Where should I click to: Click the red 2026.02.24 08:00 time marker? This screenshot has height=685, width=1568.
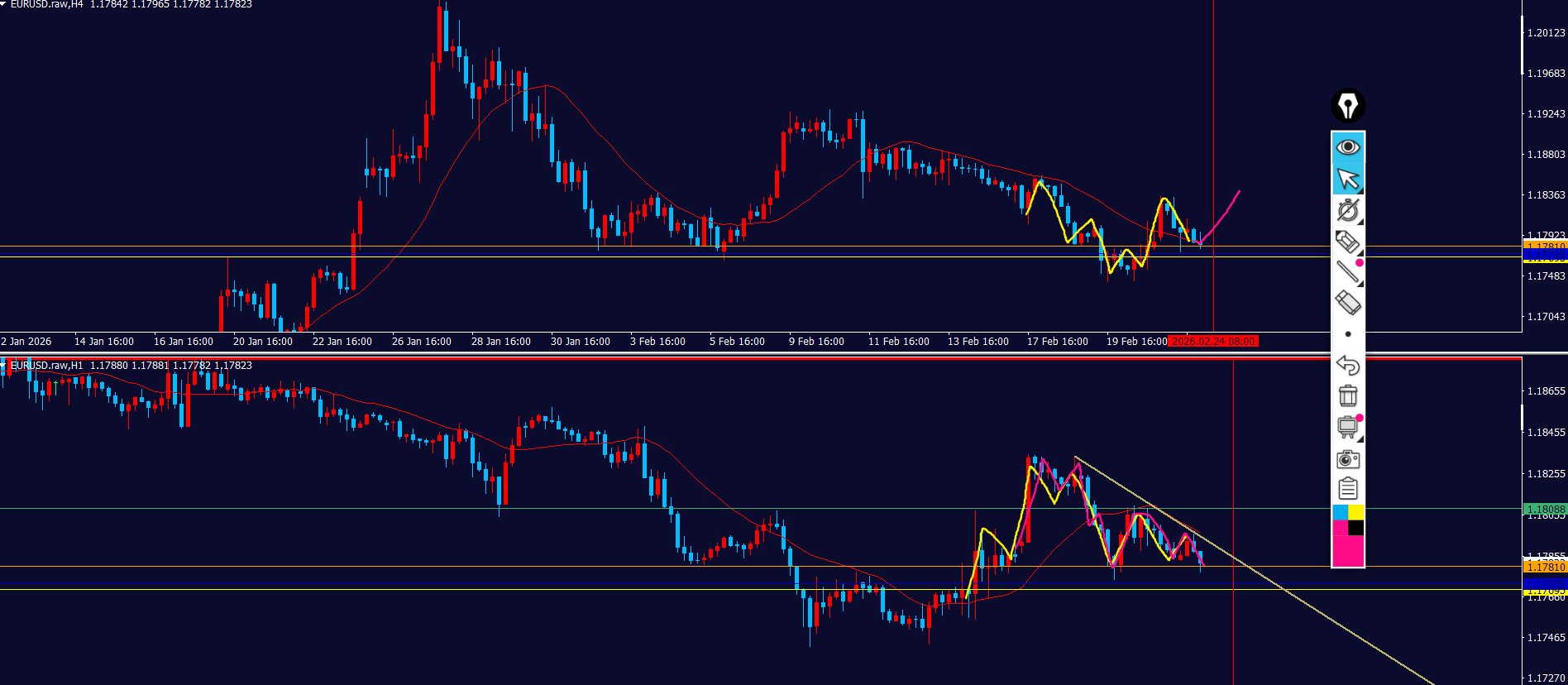pyautogui.click(x=1213, y=342)
